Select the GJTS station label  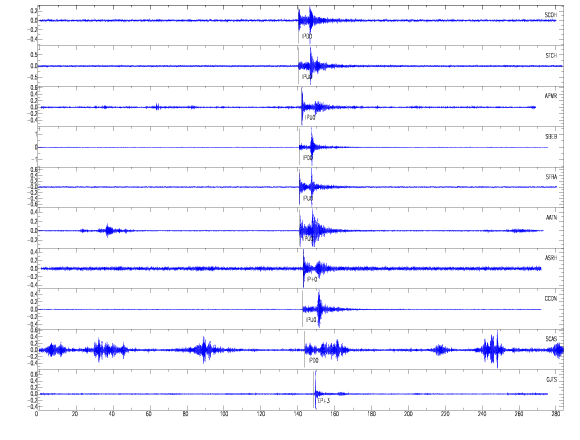(x=552, y=380)
